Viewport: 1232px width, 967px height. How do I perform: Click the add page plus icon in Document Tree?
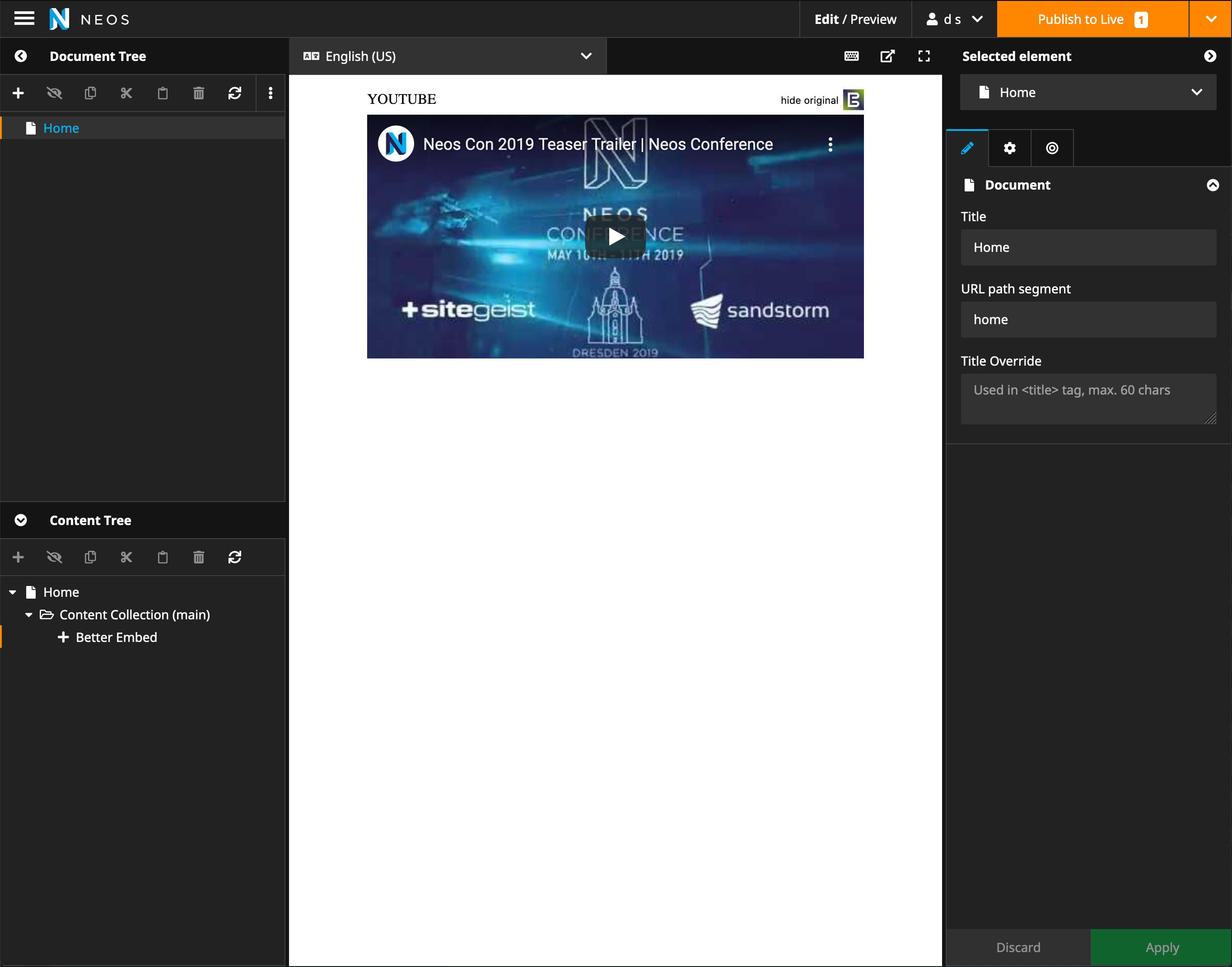tap(18, 93)
